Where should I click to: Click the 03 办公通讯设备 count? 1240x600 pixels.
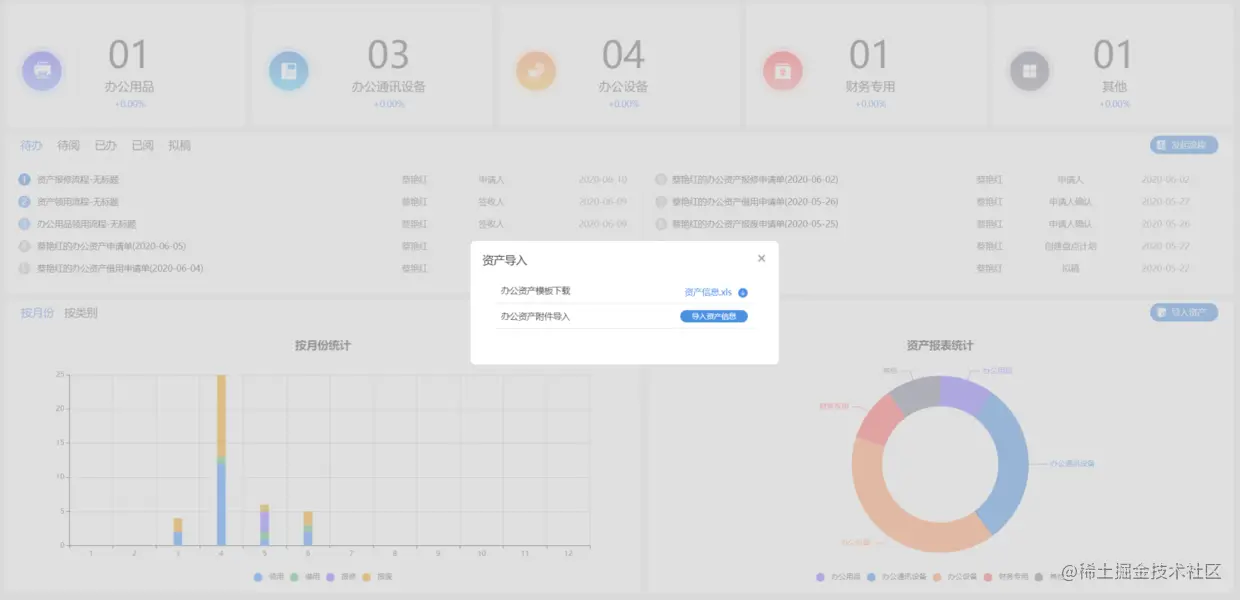(x=388, y=55)
